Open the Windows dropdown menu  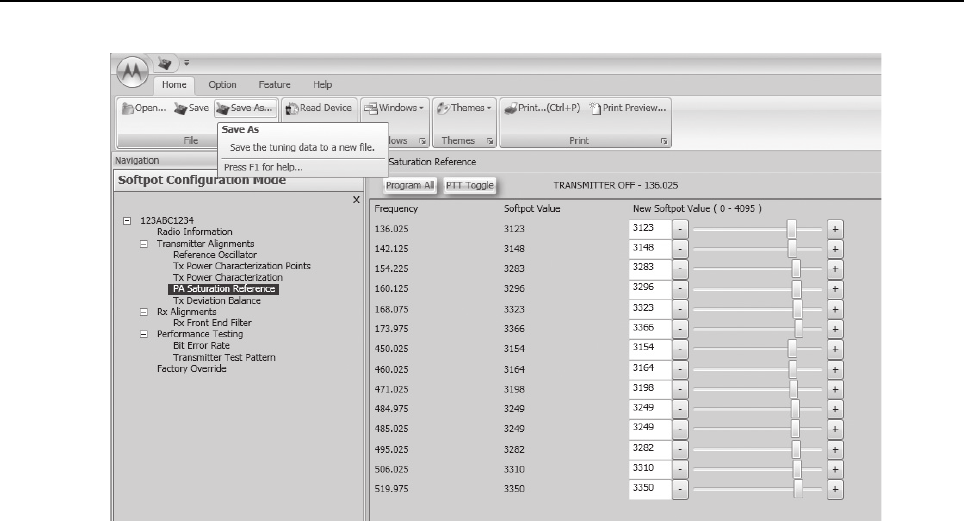click(x=394, y=108)
